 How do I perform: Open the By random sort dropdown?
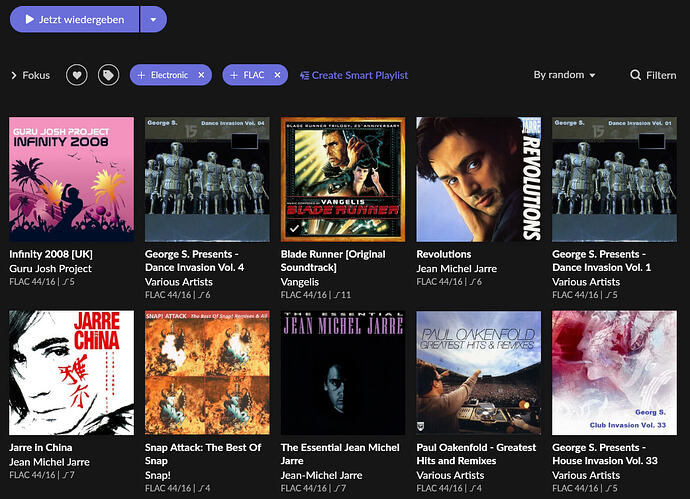[564, 75]
